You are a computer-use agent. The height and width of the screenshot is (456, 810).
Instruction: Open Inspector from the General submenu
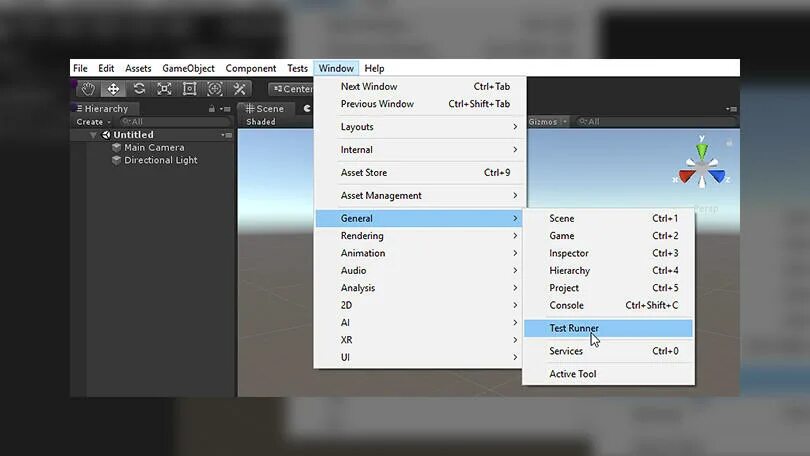tap(609, 253)
